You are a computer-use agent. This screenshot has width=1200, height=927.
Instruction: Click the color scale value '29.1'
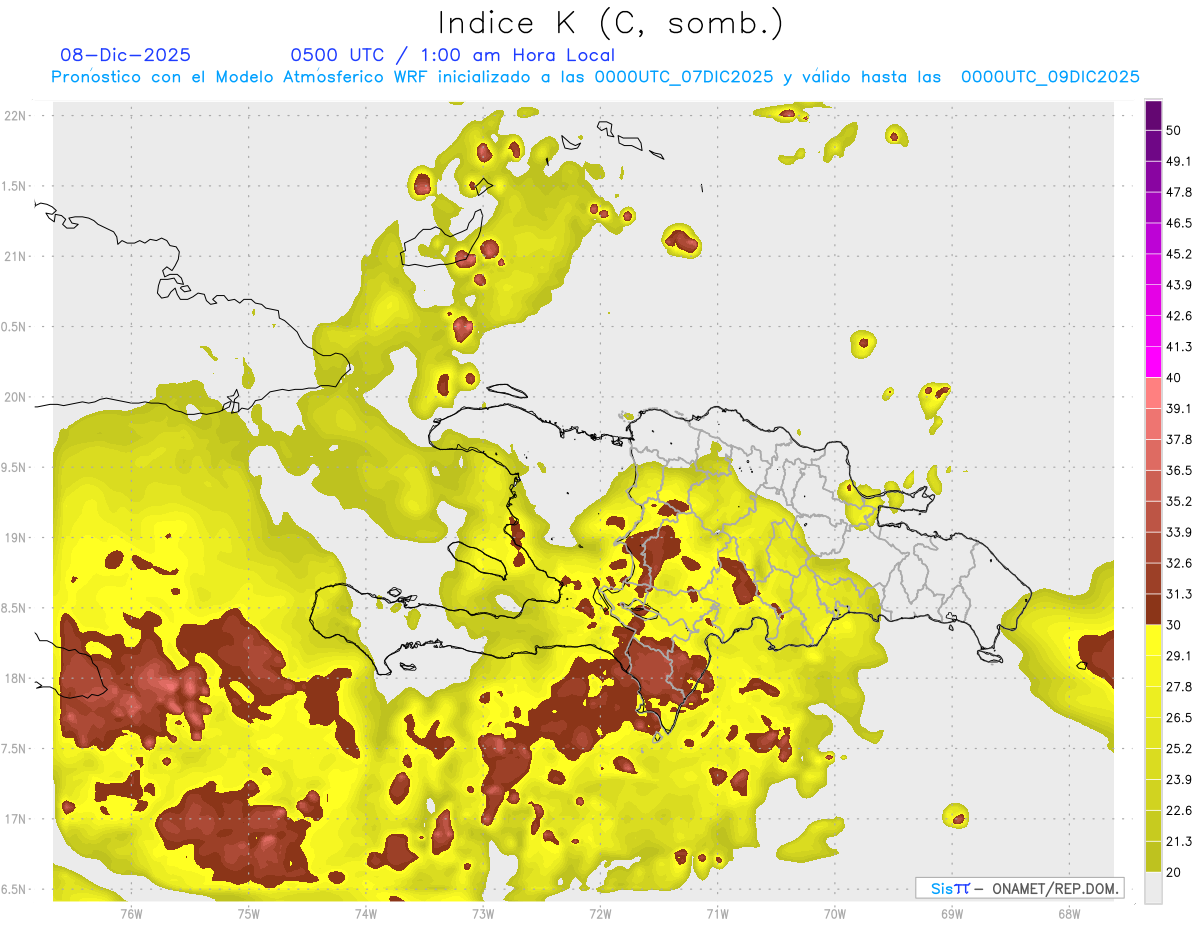(1178, 656)
